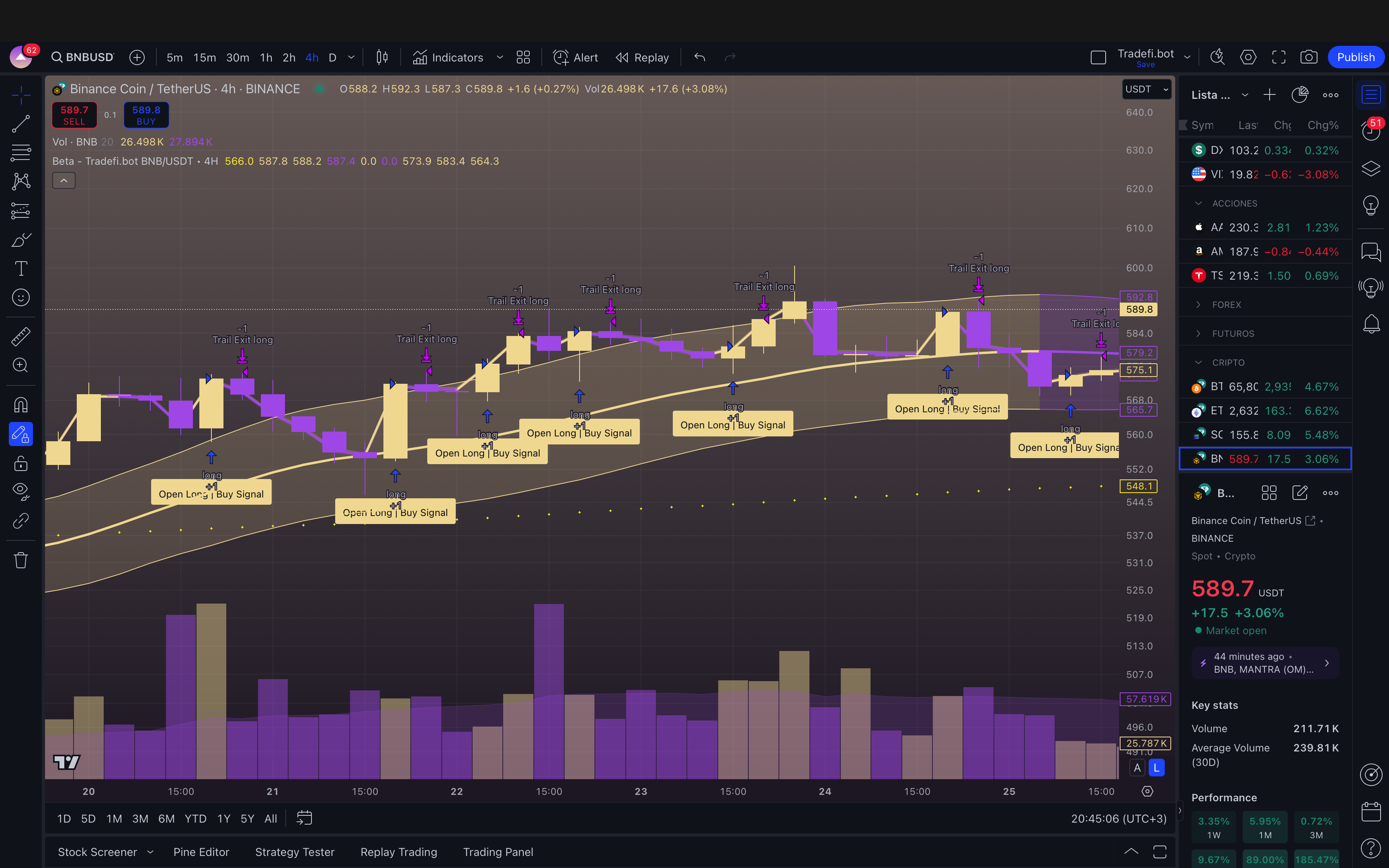Screen dimensions: 1389x868
Task: Toggle hide all drawings eye icon
Action: 20,491
